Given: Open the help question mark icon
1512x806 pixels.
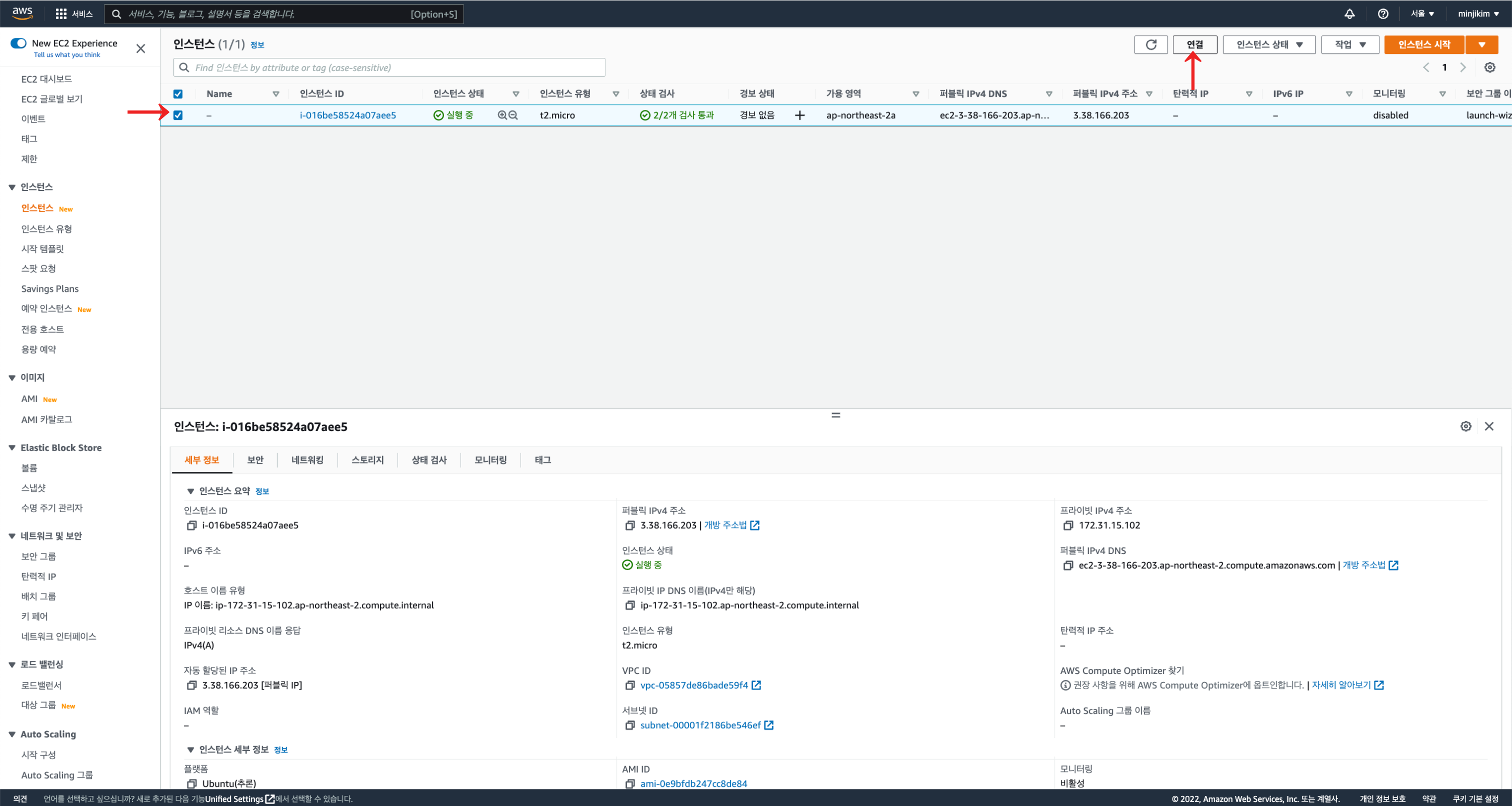Looking at the screenshot, I should 1383,14.
